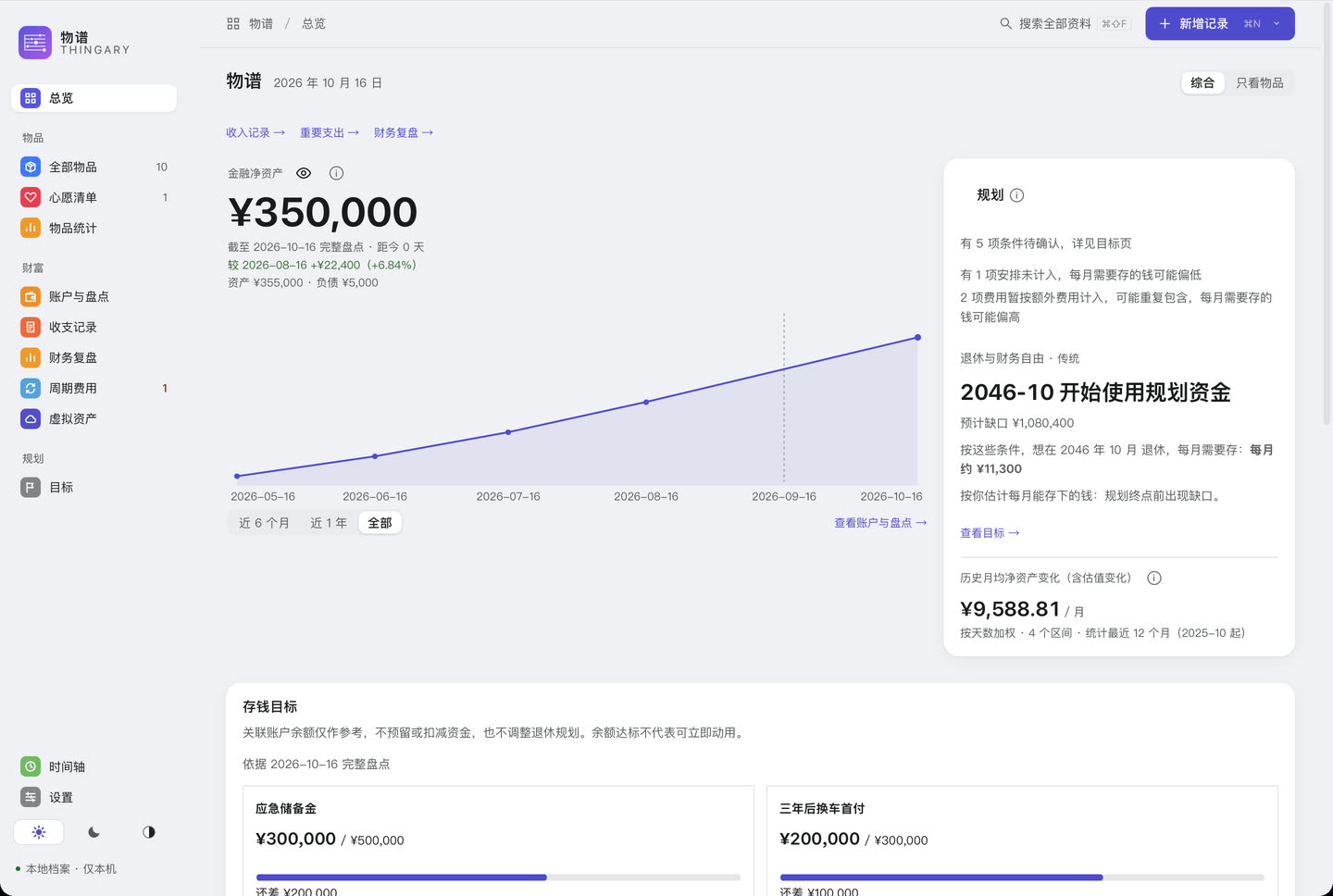
Task: Click plus icon in 新增记录 button
Action: click(x=1165, y=24)
